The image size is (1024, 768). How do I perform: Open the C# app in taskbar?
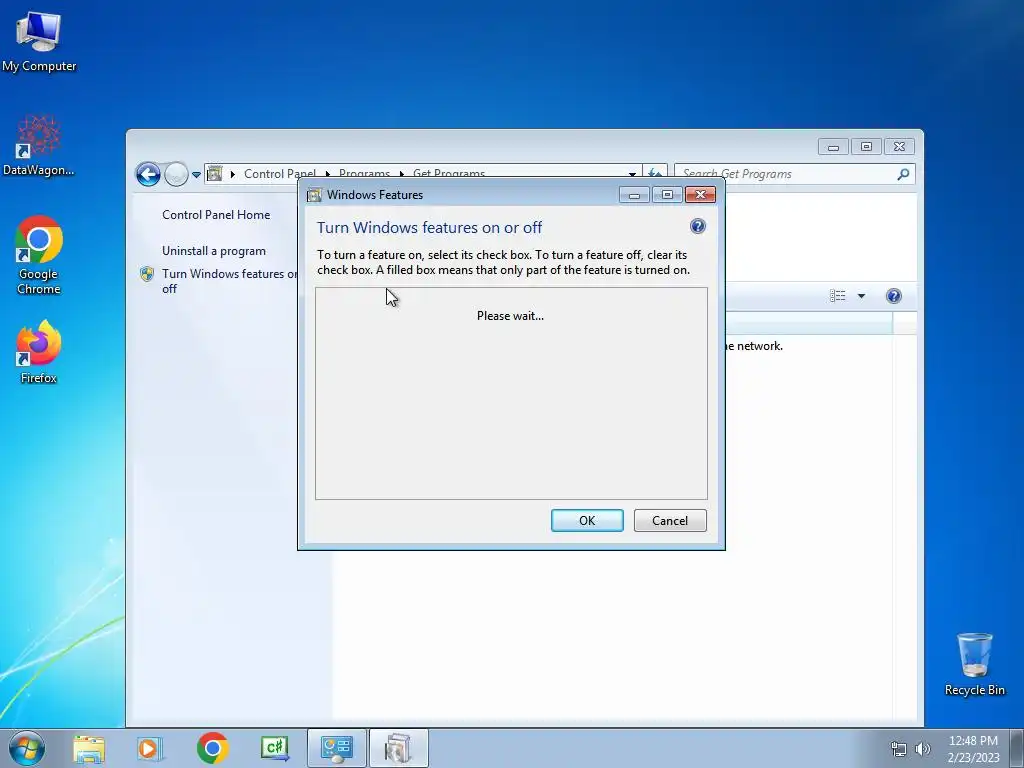pos(275,748)
